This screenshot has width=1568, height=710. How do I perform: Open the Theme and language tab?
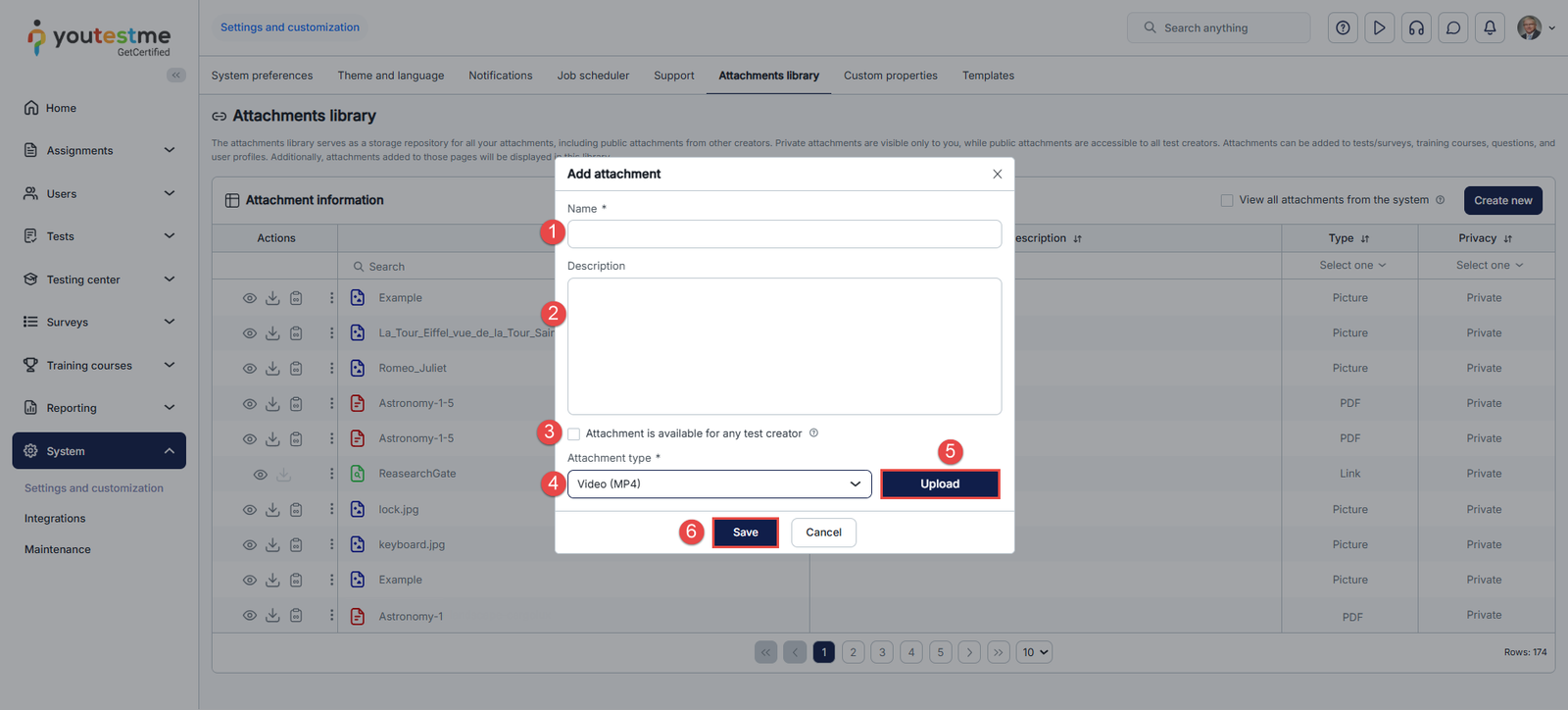pyautogui.click(x=391, y=76)
